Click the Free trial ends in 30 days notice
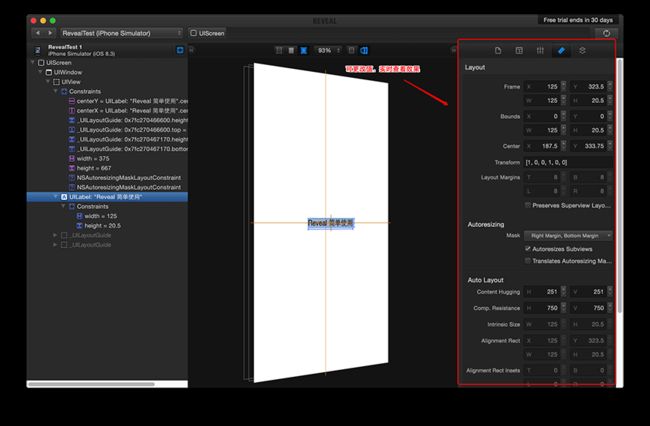Viewport: 650px width, 426px height. 578,20
